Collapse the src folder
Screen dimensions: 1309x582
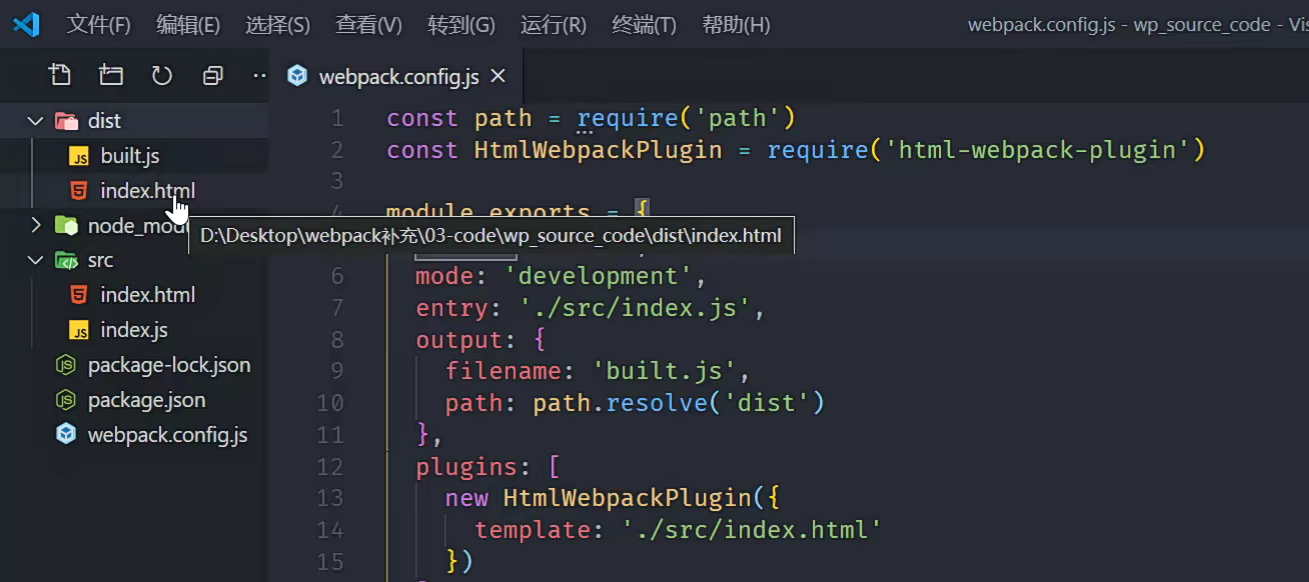(x=36, y=260)
